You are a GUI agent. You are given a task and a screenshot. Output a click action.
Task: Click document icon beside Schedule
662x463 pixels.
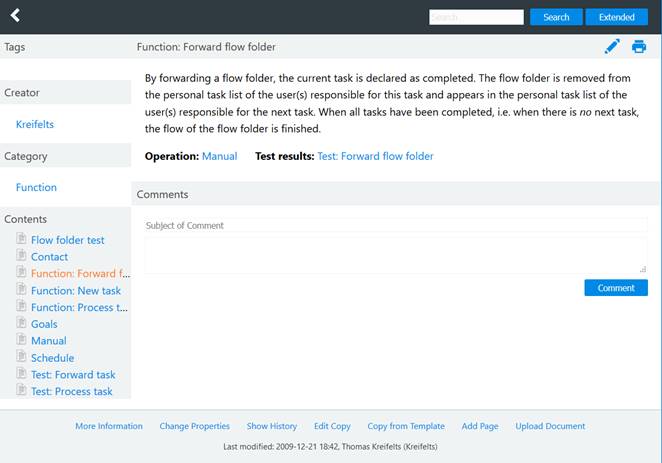pyautogui.click(x=21, y=358)
